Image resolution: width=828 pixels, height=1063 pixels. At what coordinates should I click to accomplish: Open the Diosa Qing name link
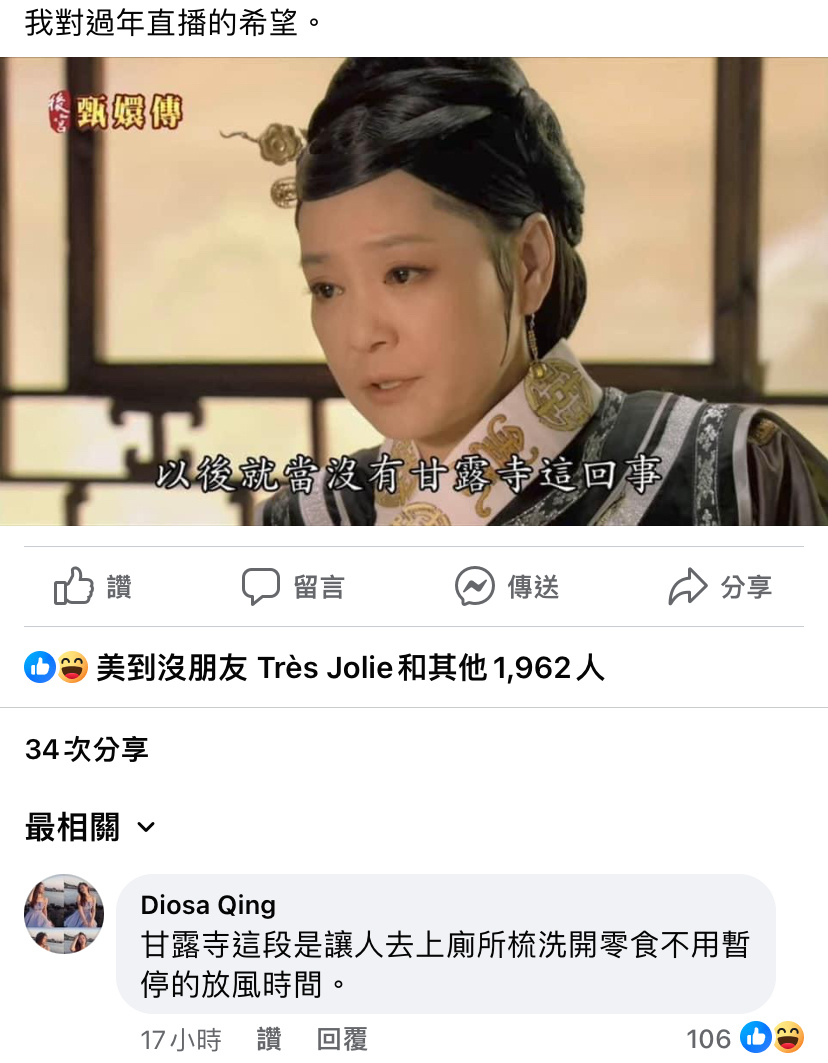208,905
